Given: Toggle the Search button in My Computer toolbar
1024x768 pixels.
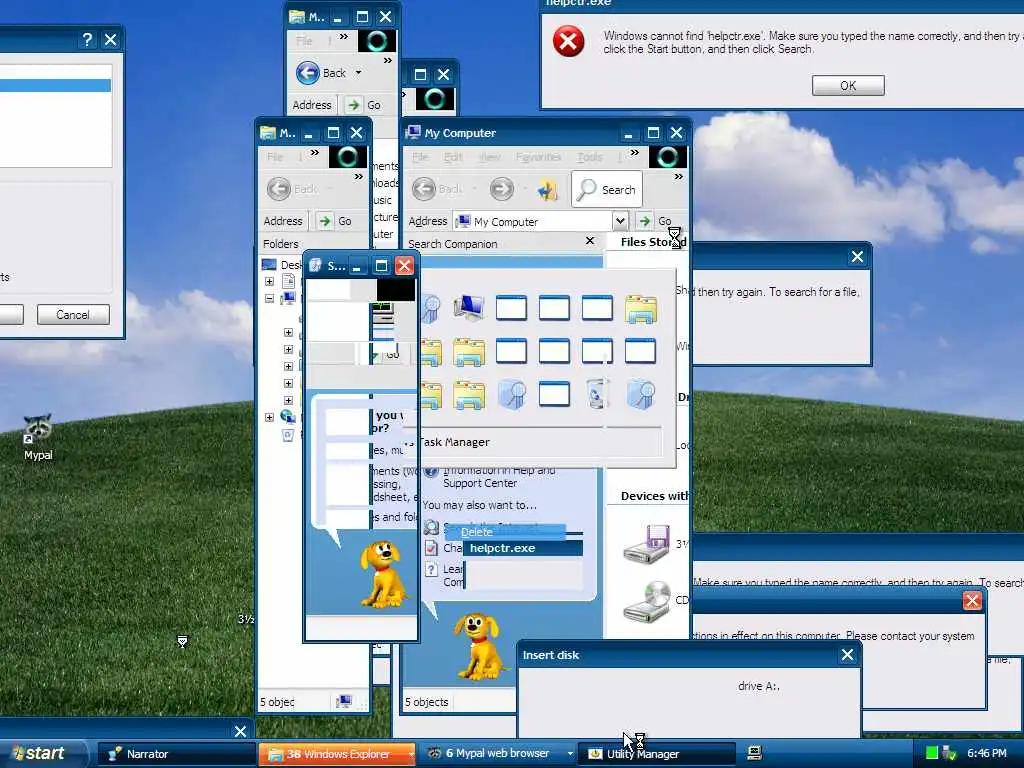Looking at the screenshot, I should click(607, 189).
